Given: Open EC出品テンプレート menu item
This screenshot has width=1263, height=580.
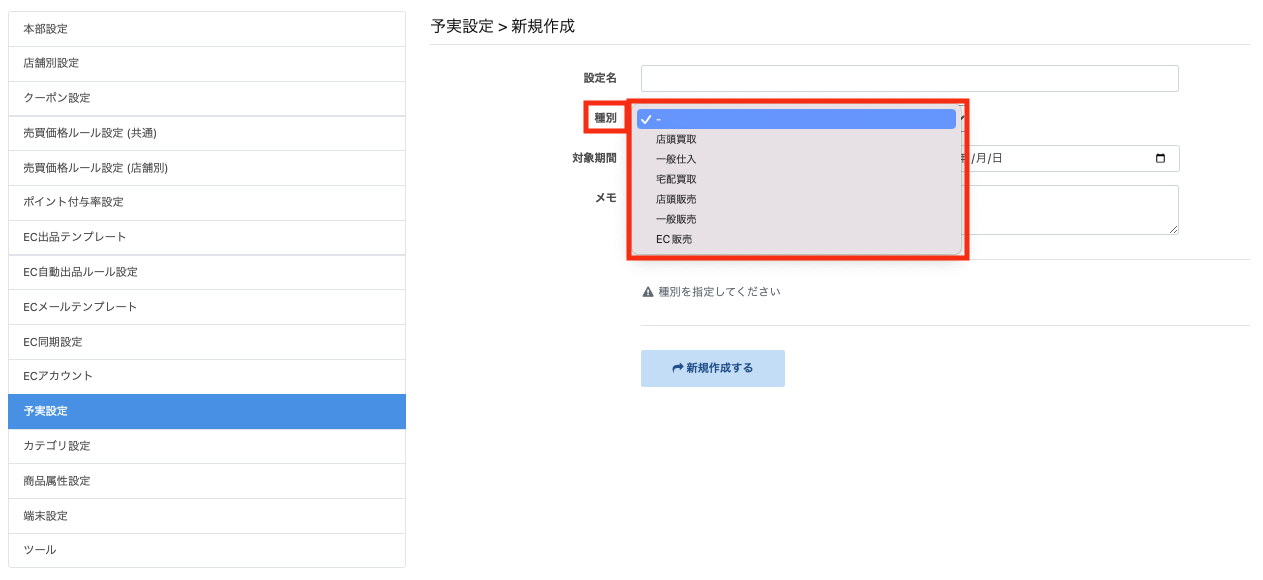Looking at the screenshot, I should point(207,238).
